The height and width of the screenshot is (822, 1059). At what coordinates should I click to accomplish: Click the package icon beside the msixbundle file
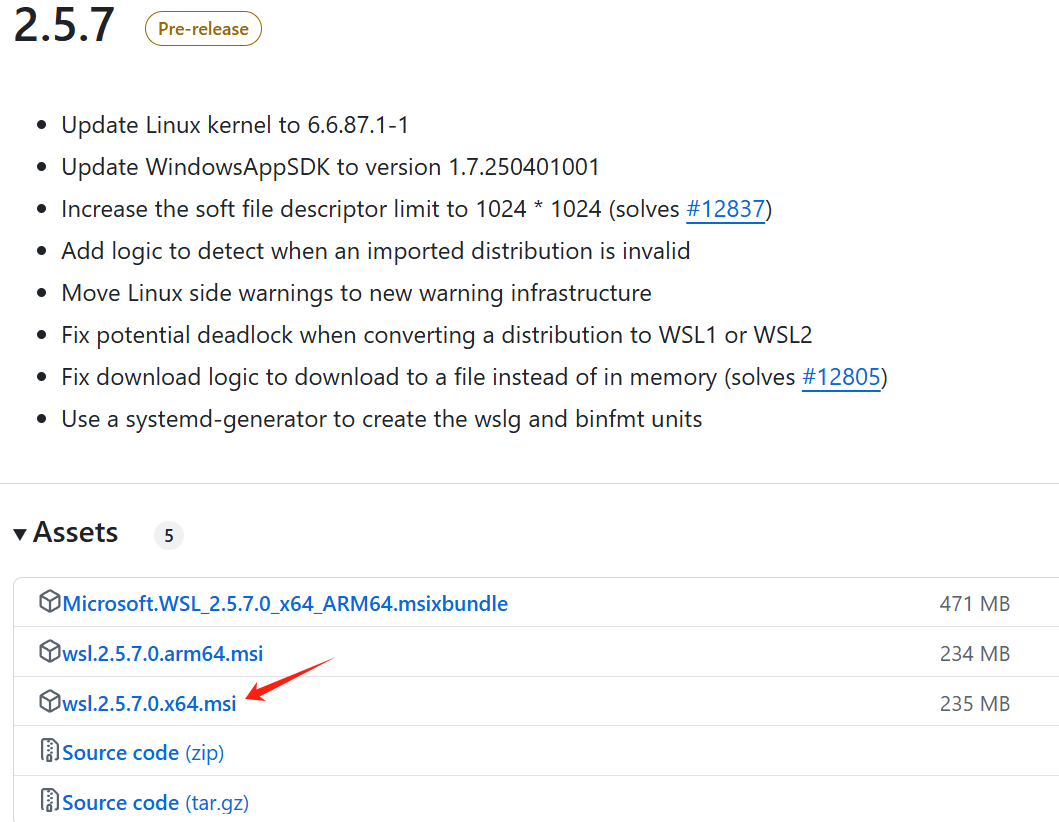49,602
